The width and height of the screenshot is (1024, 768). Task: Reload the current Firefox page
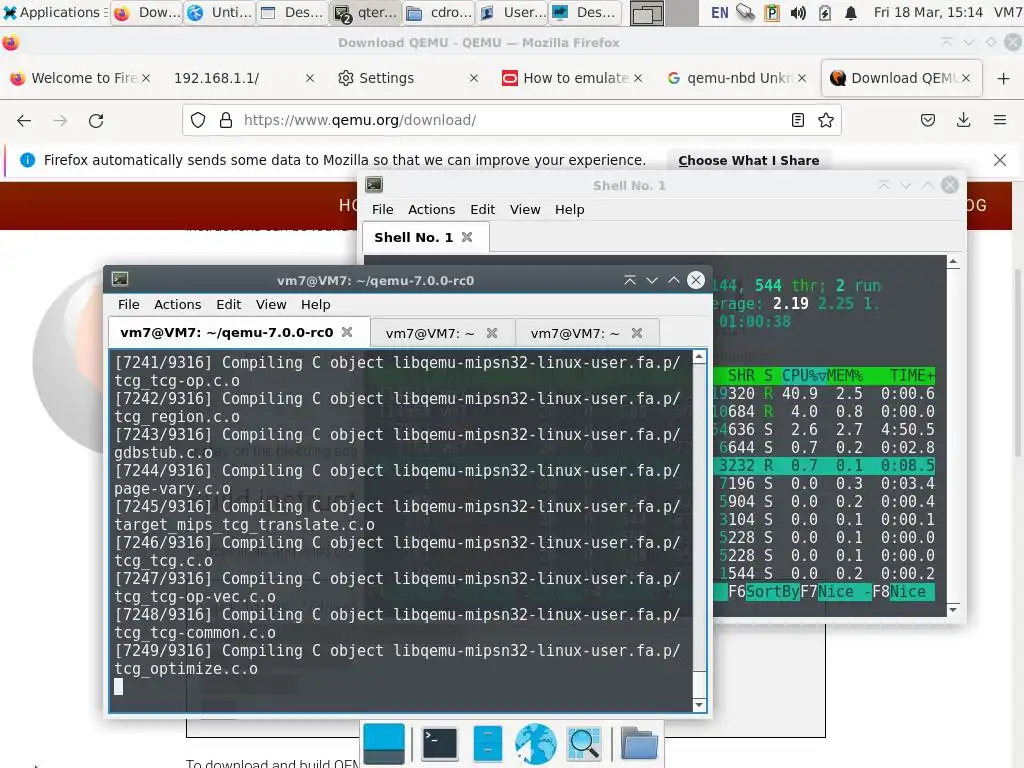[x=96, y=120]
